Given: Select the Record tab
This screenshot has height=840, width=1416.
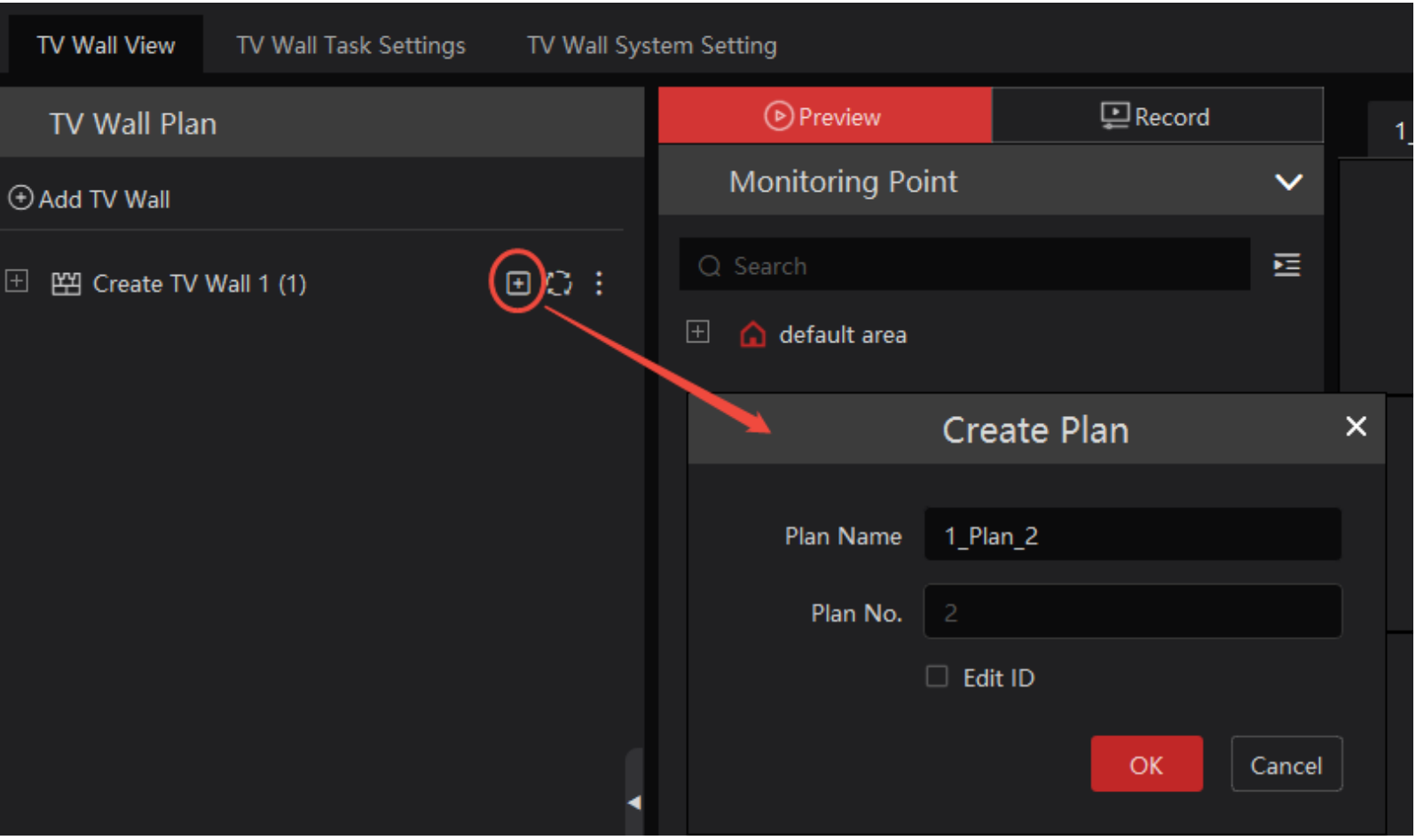Looking at the screenshot, I should point(1157,115).
